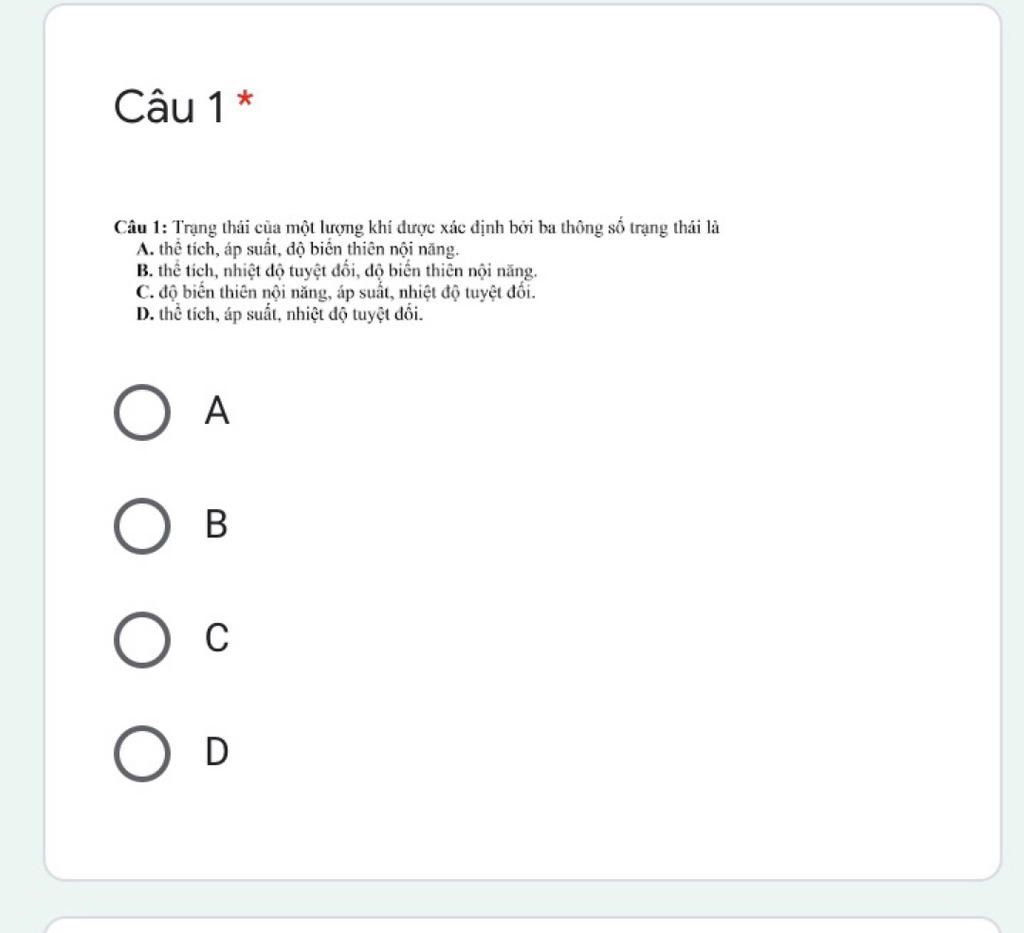Click the bold 'Câu 1:' text in image
This screenshot has width=1024, height=933.
(140, 227)
